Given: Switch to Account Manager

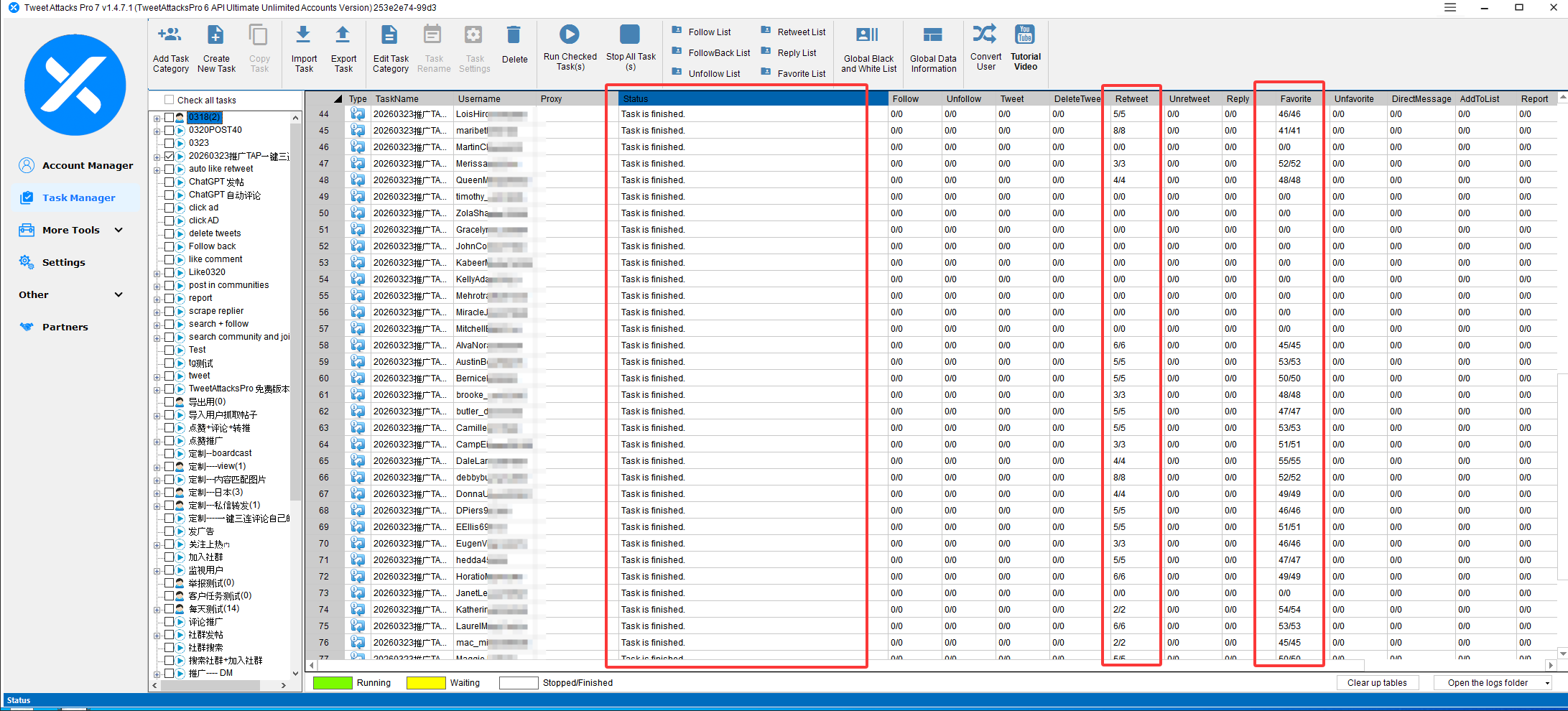Looking at the screenshot, I should [87, 165].
